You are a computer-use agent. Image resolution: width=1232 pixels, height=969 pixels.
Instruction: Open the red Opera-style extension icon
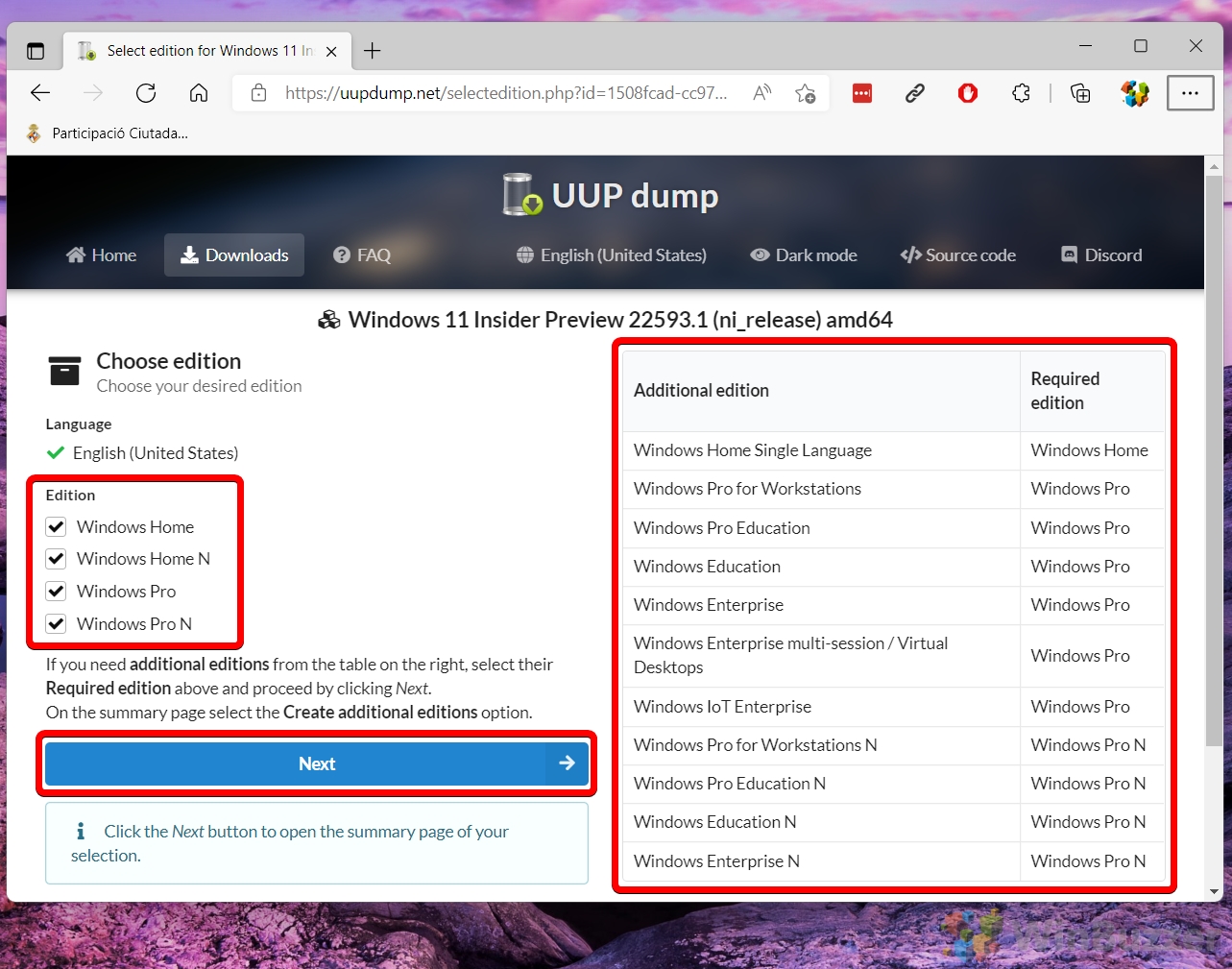(968, 93)
